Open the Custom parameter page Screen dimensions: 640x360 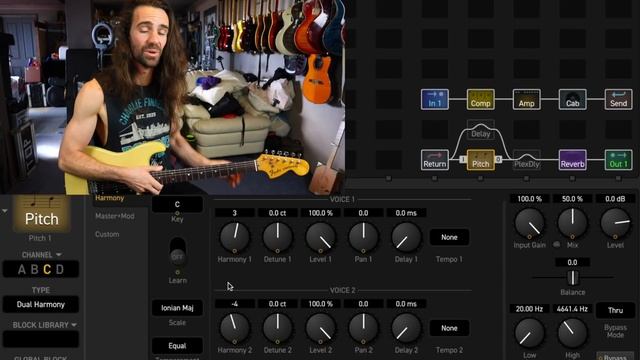[107, 234]
